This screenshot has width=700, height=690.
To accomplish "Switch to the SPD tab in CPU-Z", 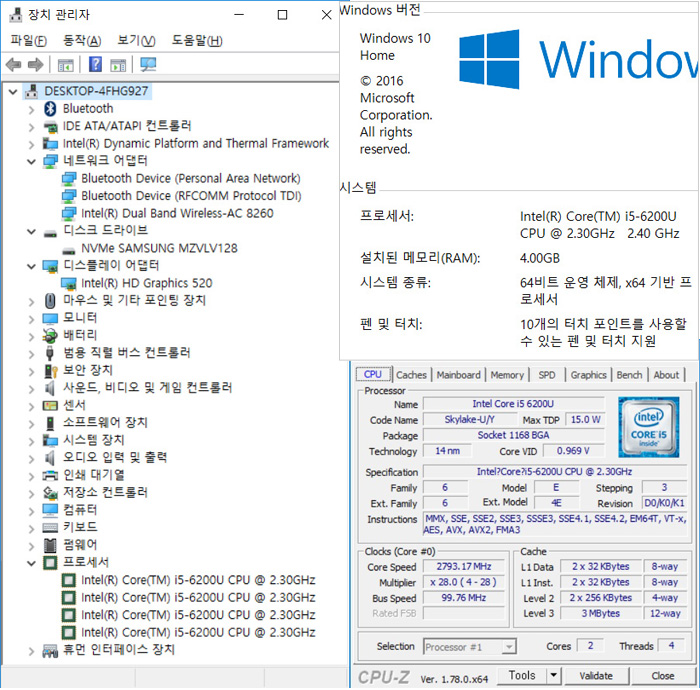I will click(547, 375).
